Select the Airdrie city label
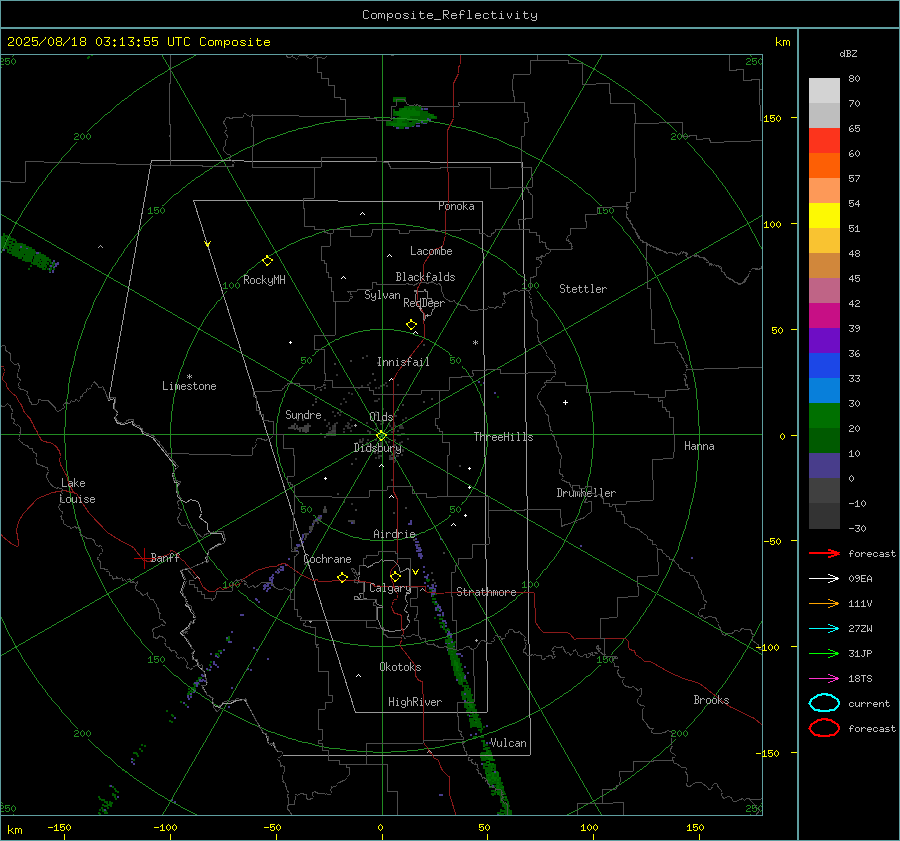 pyautogui.click(x=394, y=534)
